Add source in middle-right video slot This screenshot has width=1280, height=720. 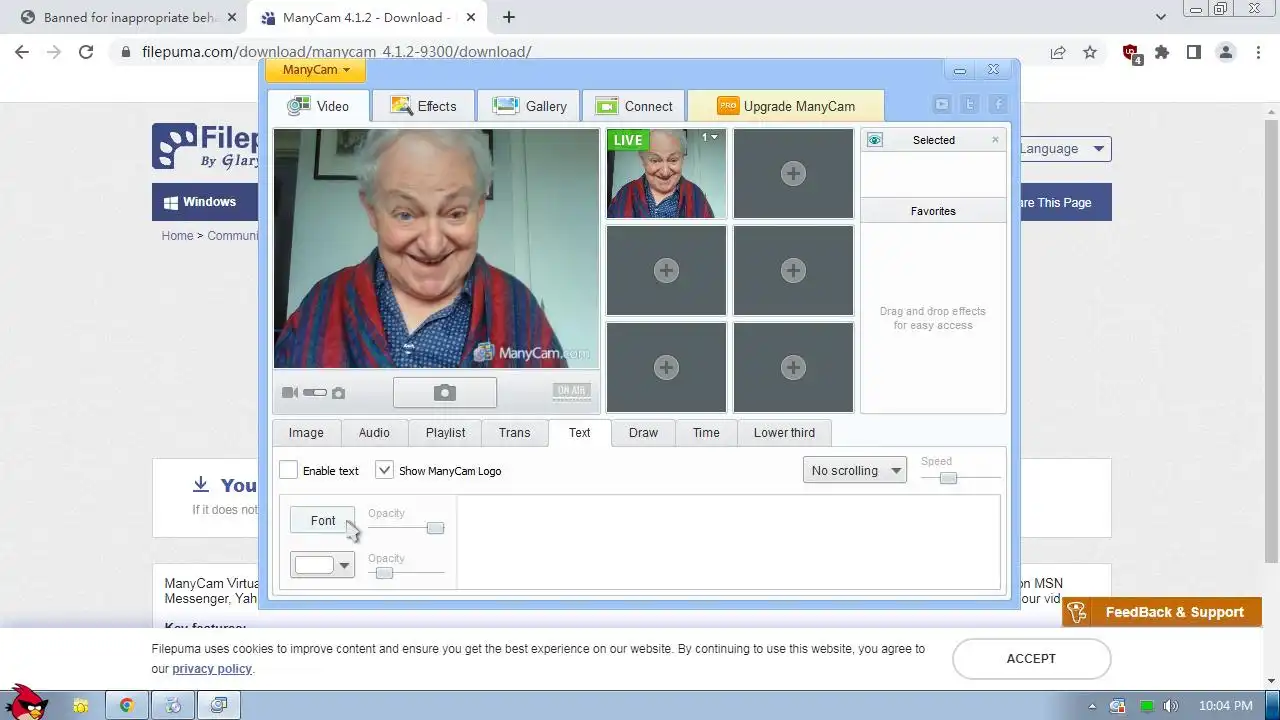(x=793, y=270)
